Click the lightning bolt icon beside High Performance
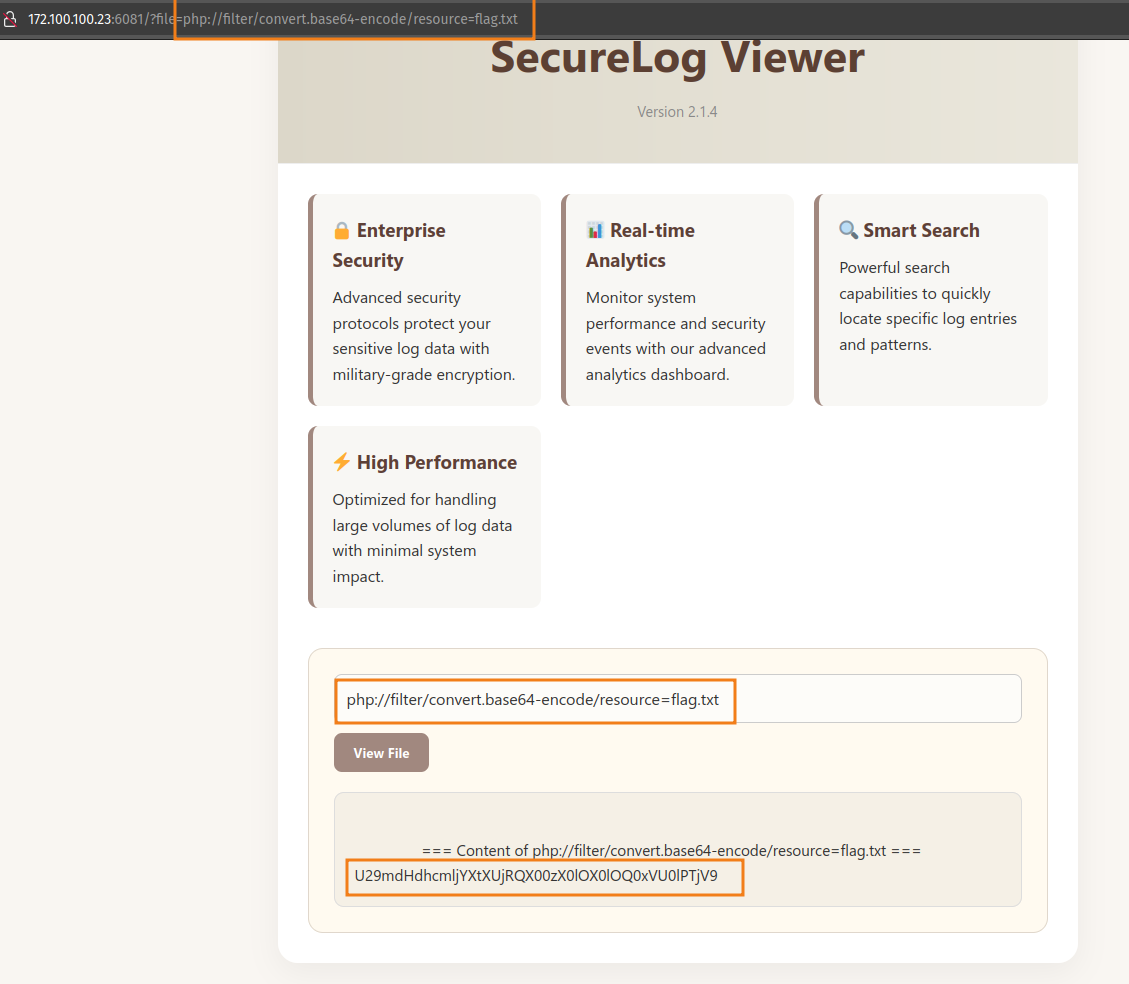The image size is (1129, 984). click(341, 463)
